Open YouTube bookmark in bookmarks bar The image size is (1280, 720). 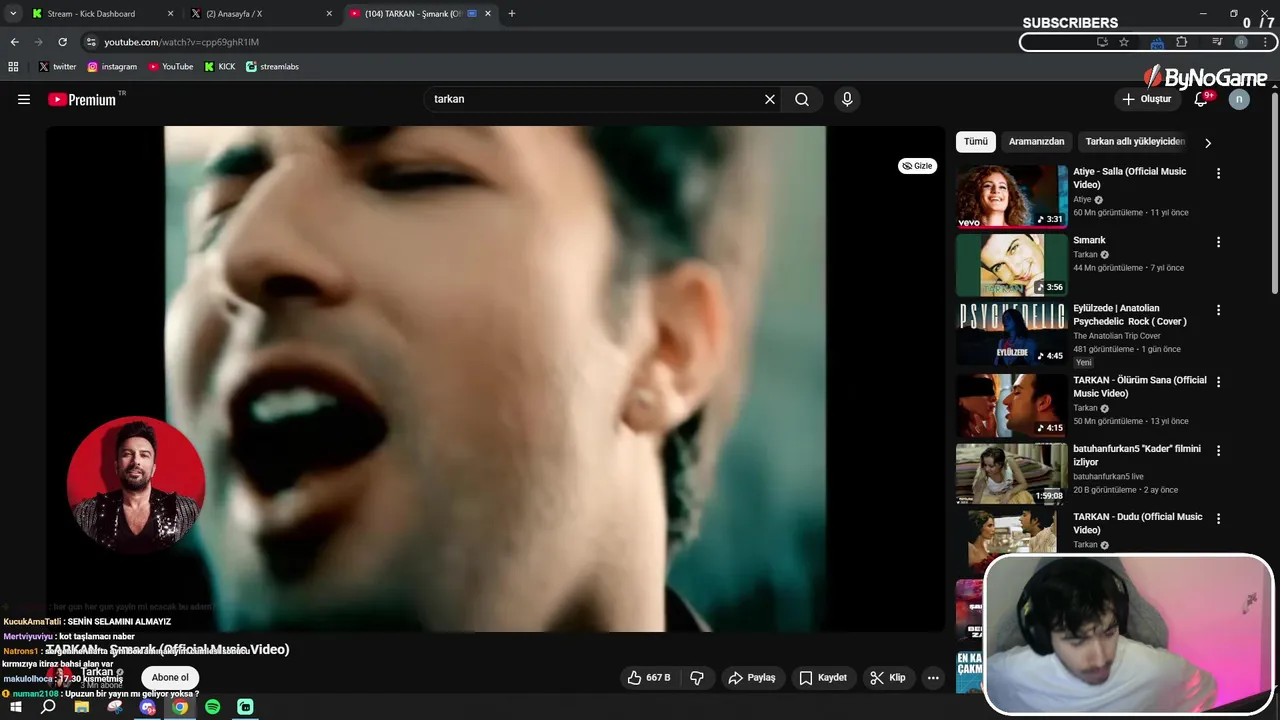pos(171,67)
